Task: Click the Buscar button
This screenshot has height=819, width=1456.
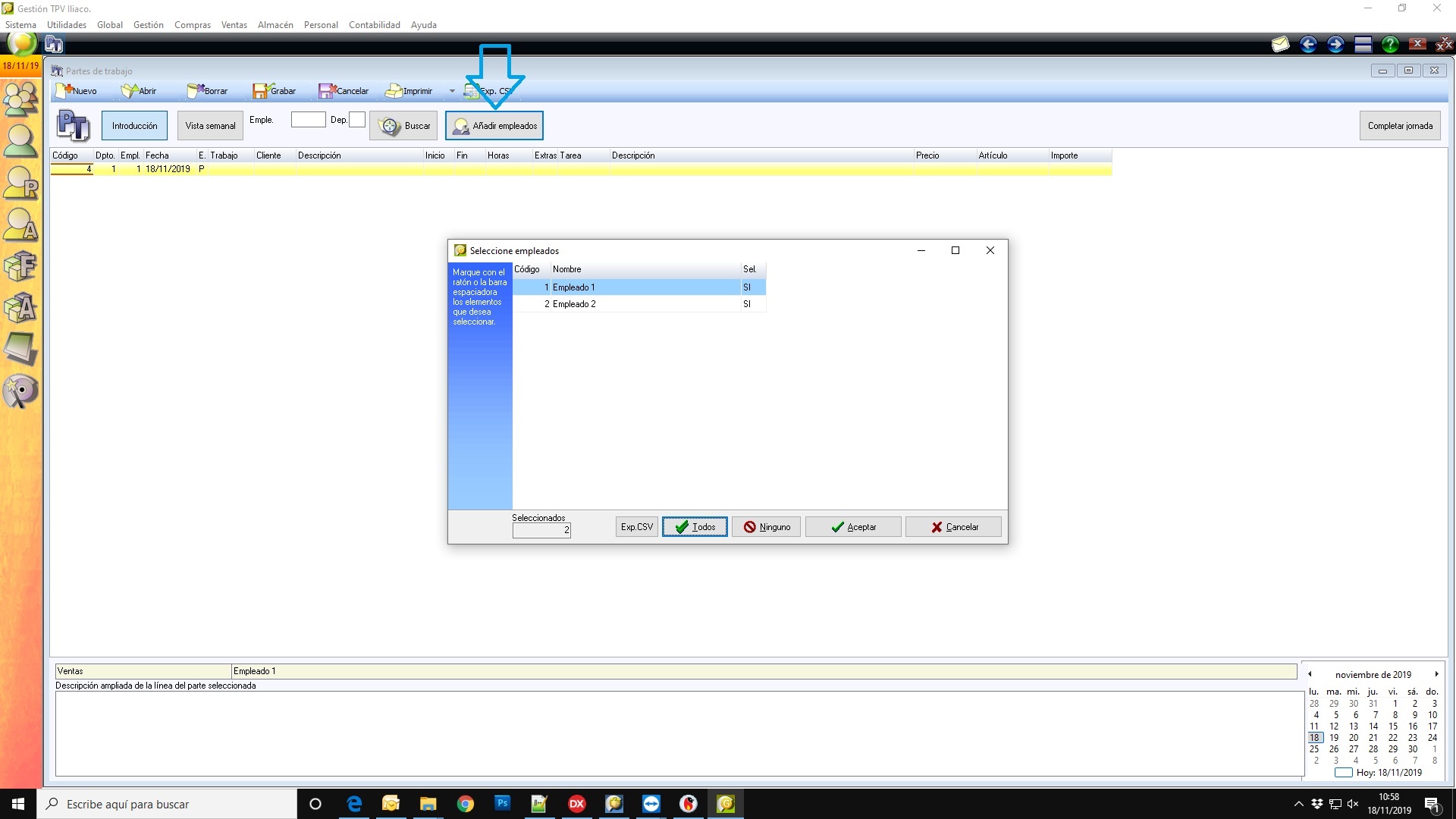Action: (404, 126)
